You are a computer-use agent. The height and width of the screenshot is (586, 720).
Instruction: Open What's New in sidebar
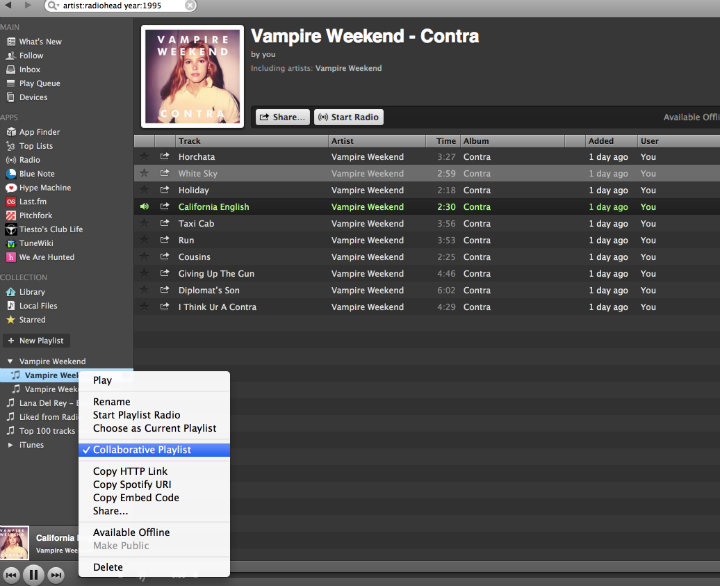(x=34, y=41)
